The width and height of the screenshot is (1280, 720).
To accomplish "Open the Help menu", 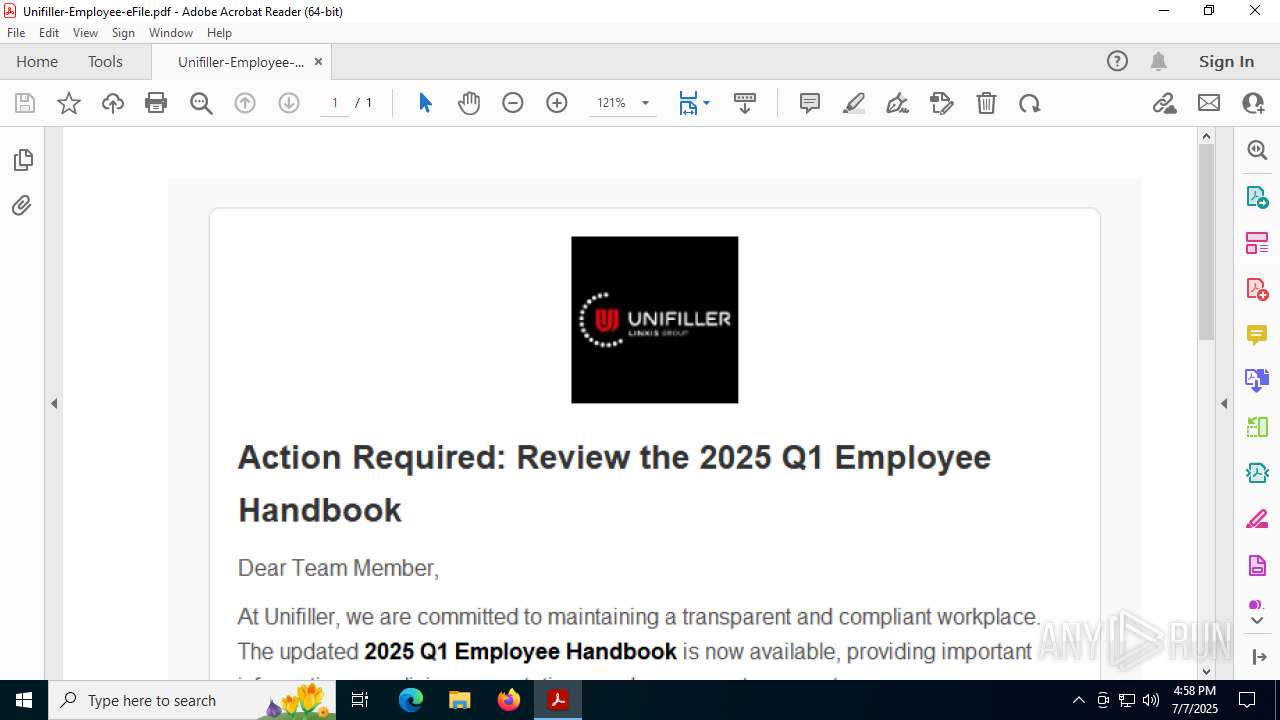I will [219, 33].
